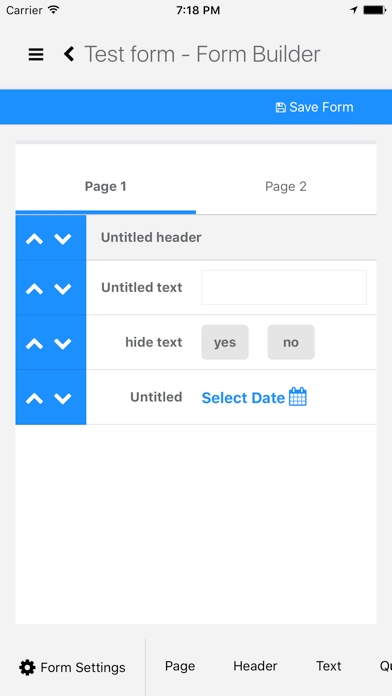
Task: Move hide text row up
Action: [35, 343]
